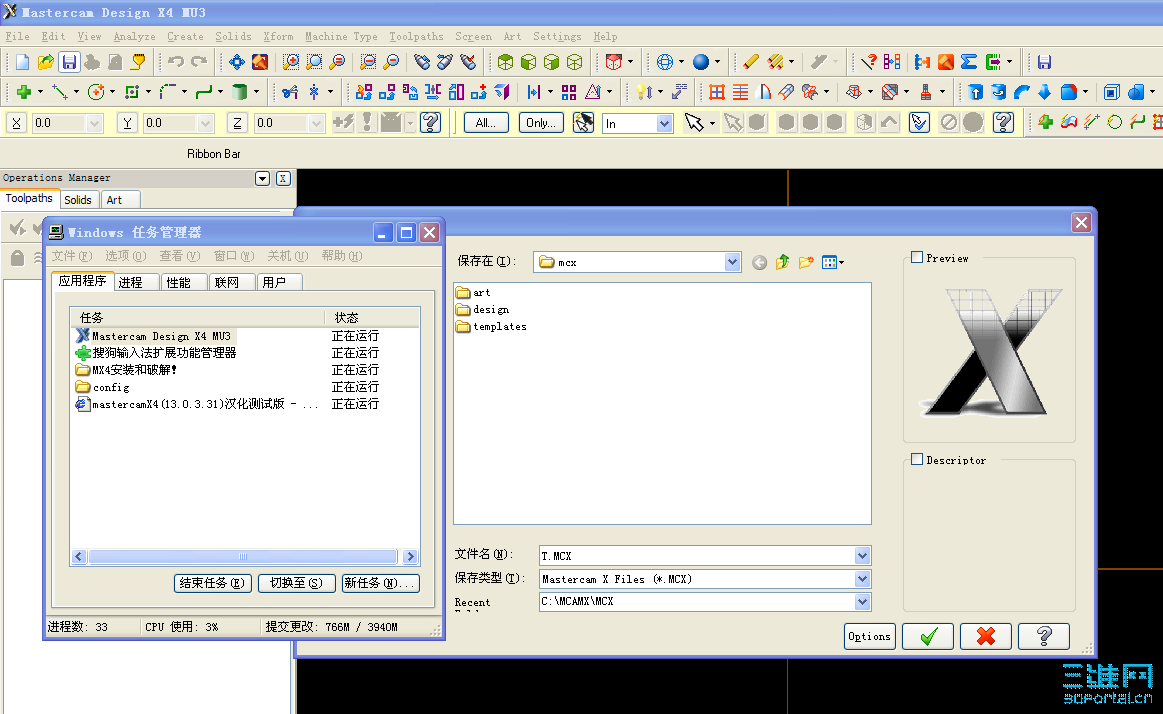Click the blue globe view icon
Screen dimensions: 1163x714
665,62
